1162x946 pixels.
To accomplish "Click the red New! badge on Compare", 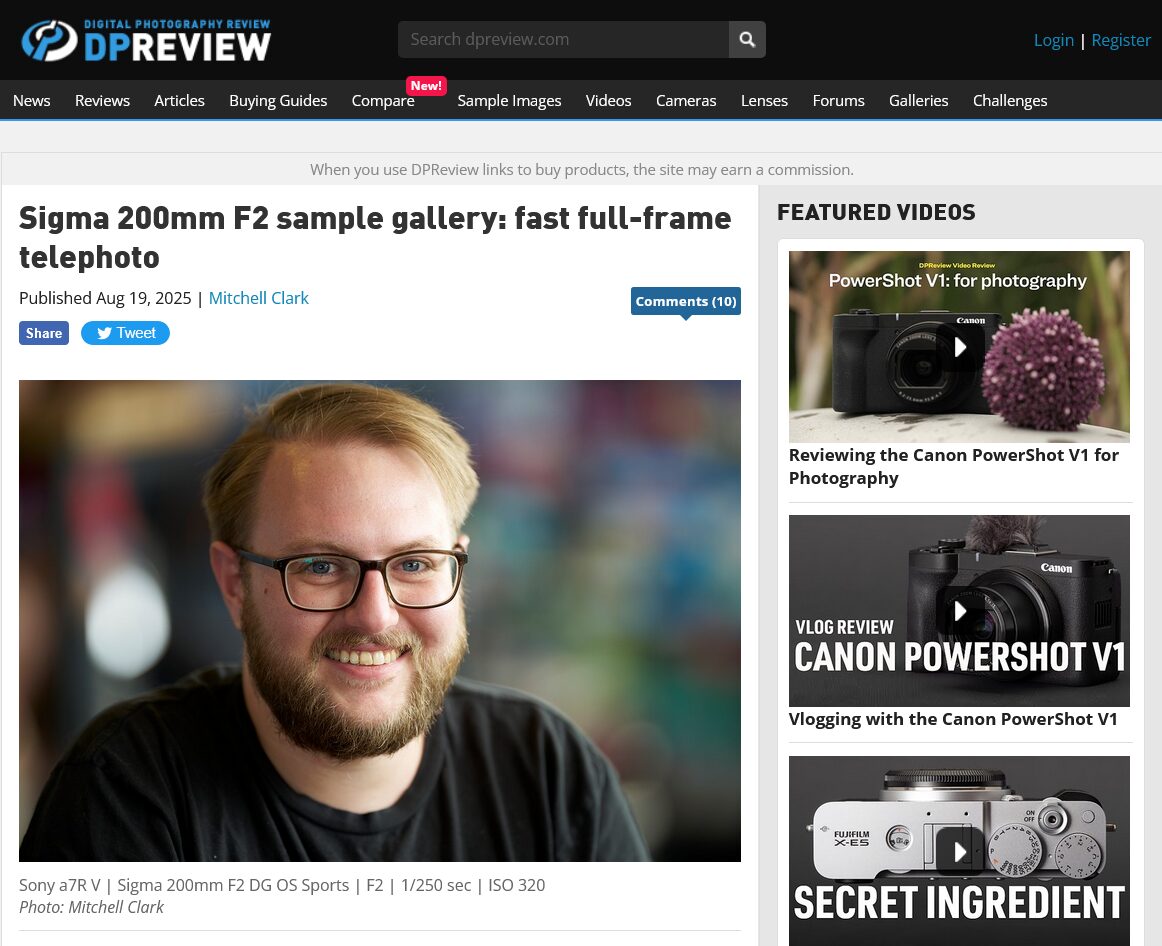I will tap(426, 86).
